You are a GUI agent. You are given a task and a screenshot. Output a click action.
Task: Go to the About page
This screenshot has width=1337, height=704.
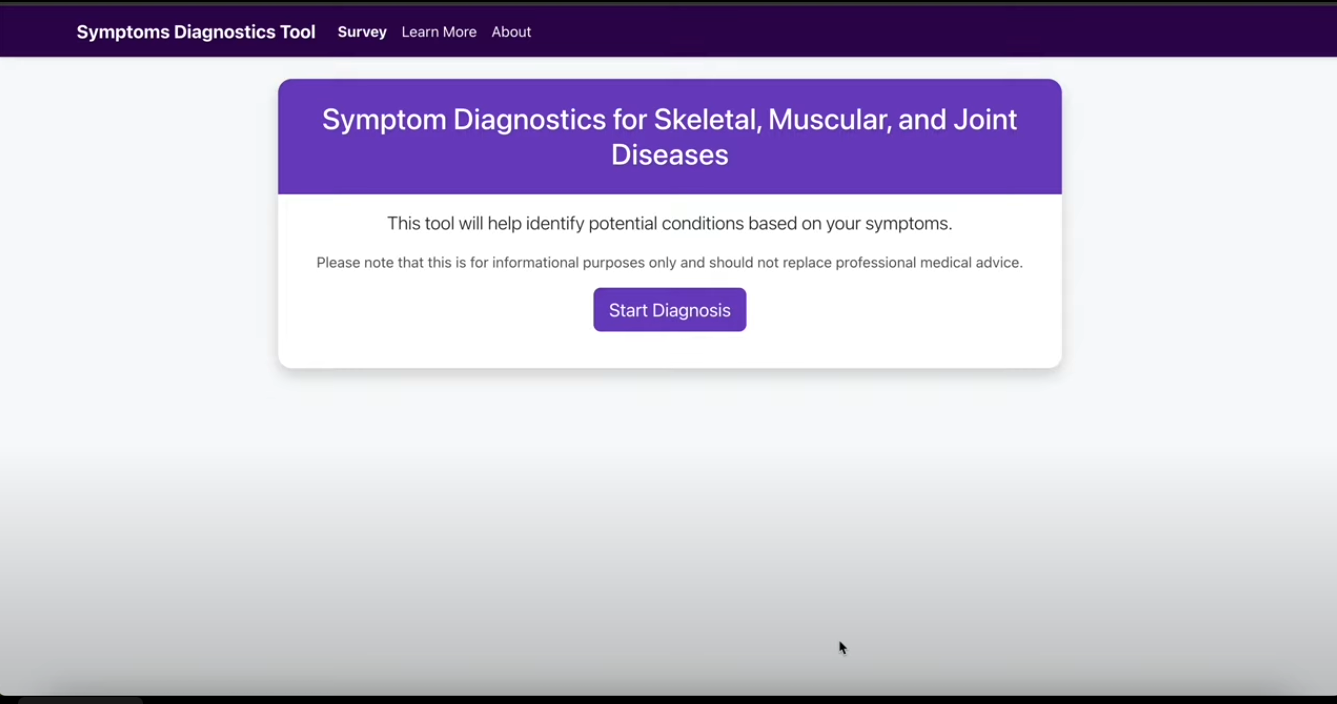pos(511,32)
